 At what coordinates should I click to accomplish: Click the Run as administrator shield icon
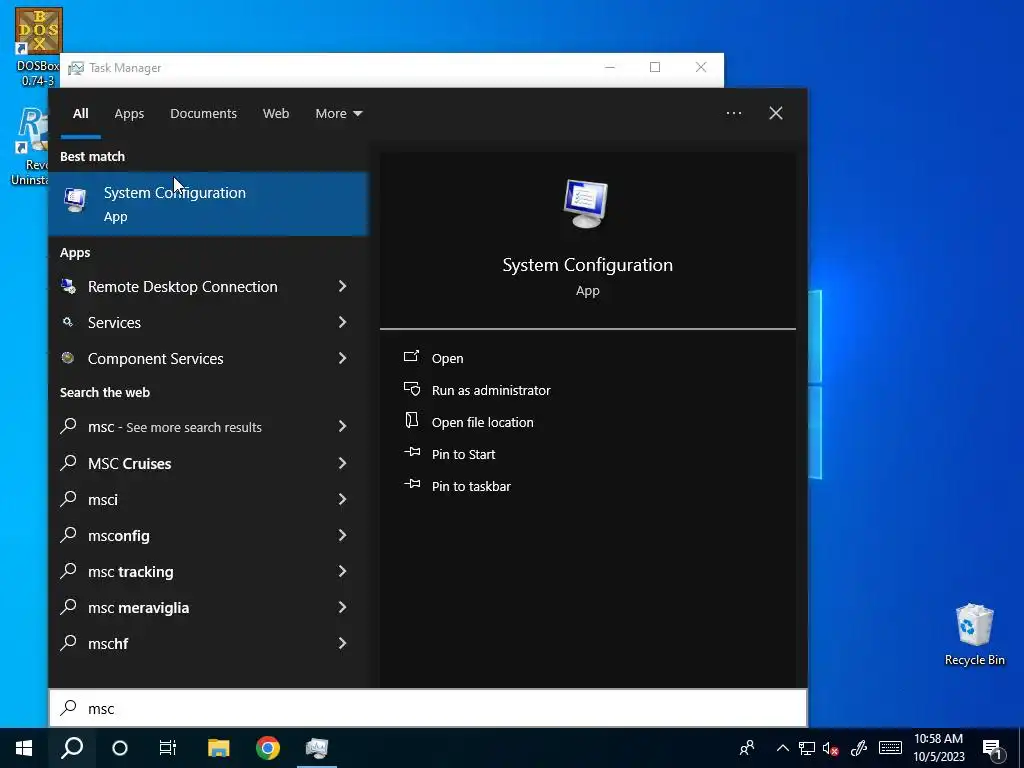tap(411, 389)
